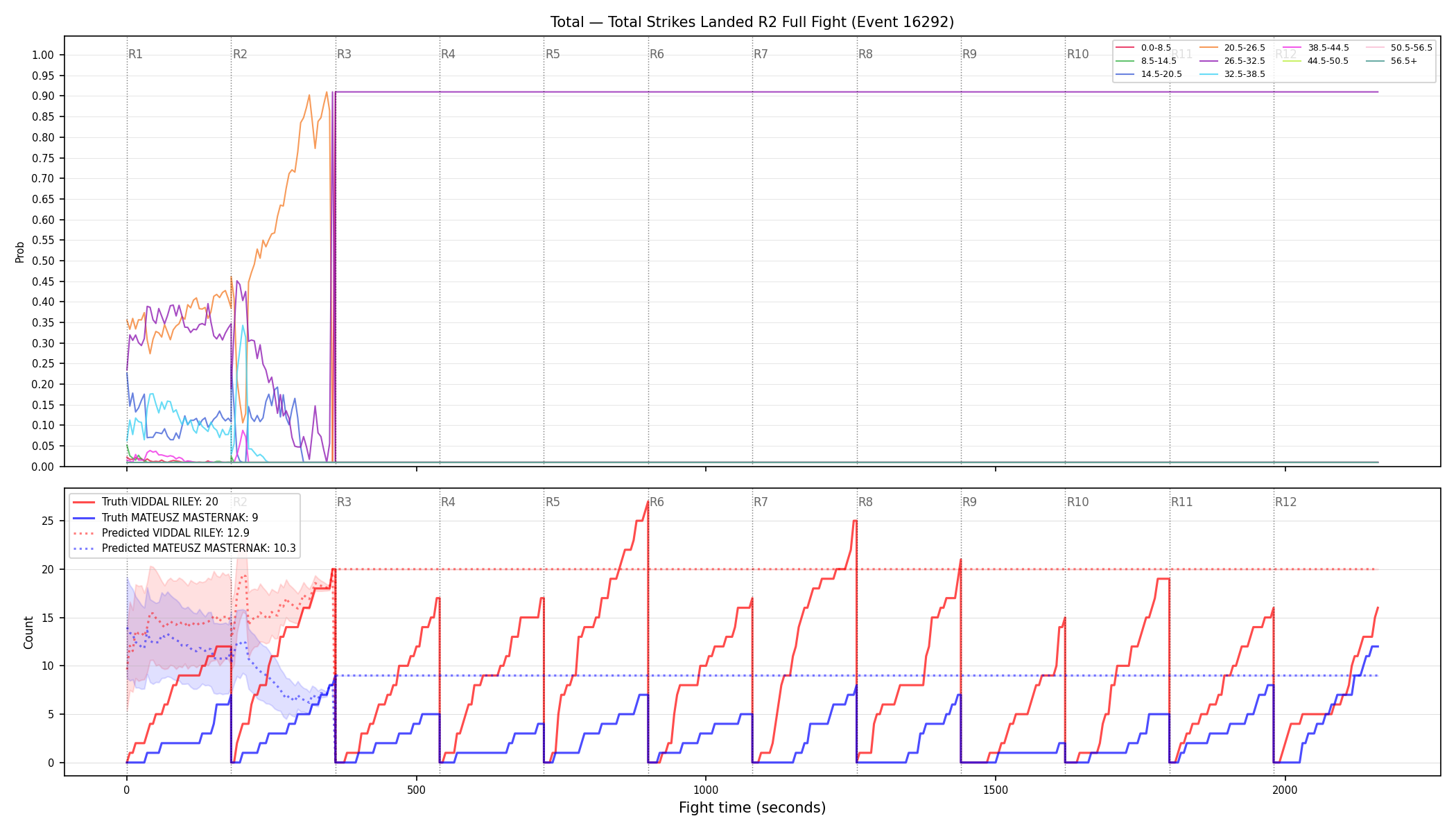Click the R12 round marker in the Count chart
The width and height of the screenshot is (1456, 832).
(1285, 502)
